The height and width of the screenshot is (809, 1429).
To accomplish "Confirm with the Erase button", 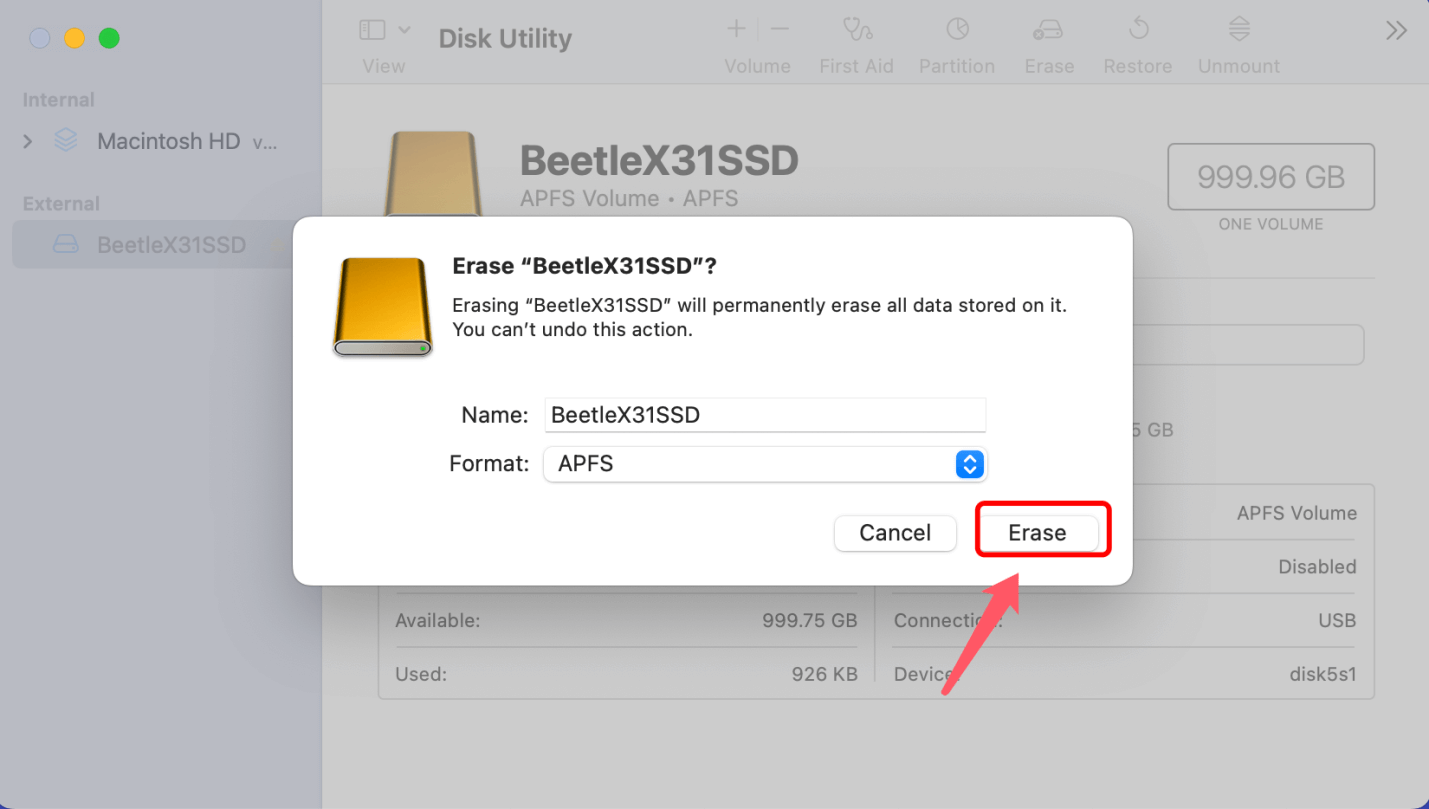I will (x=1042, y=532).
